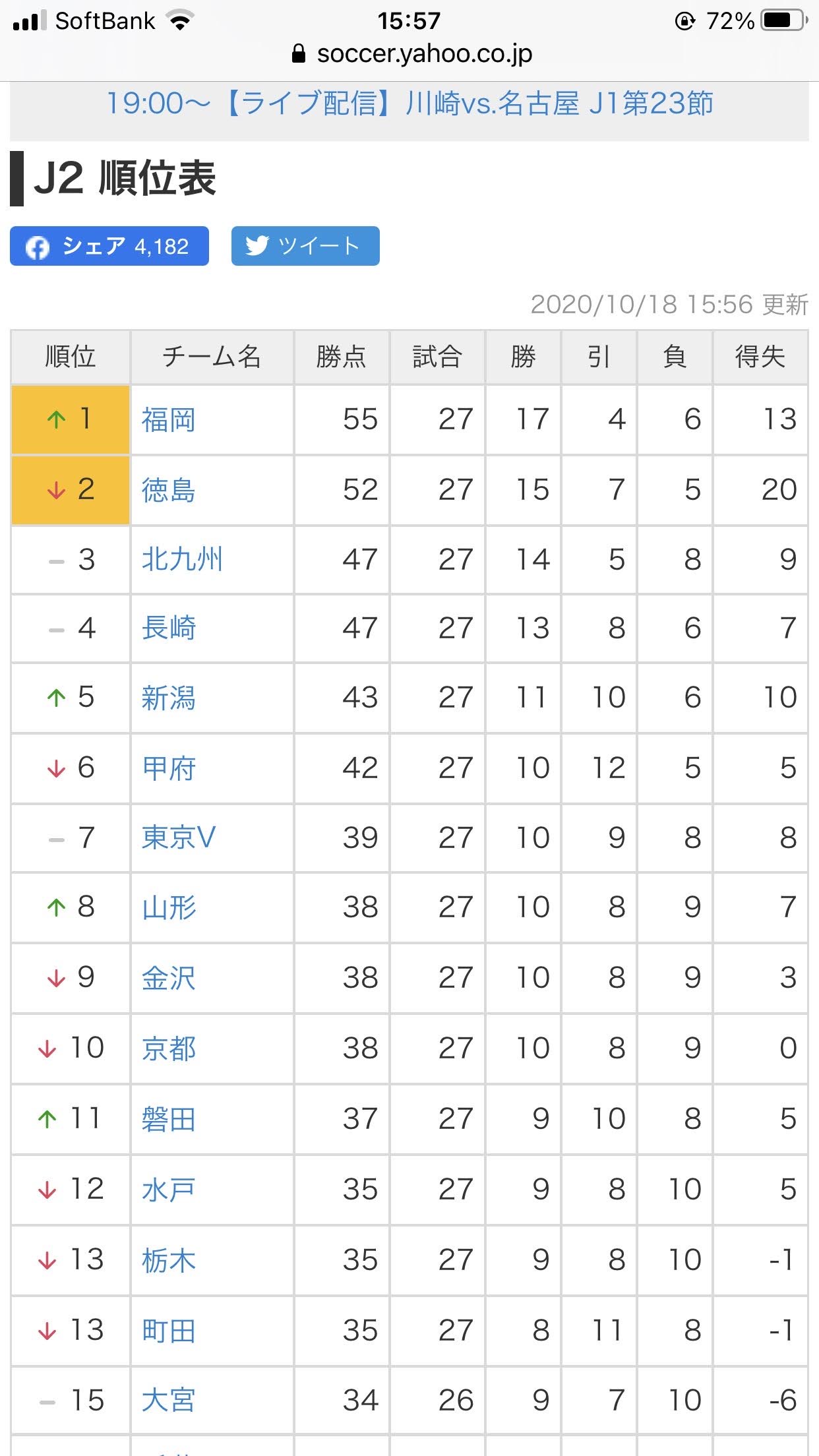This screenshot has height=1456, width=819.
Task: Tap the 得失 column header
Action: [760, 357]
